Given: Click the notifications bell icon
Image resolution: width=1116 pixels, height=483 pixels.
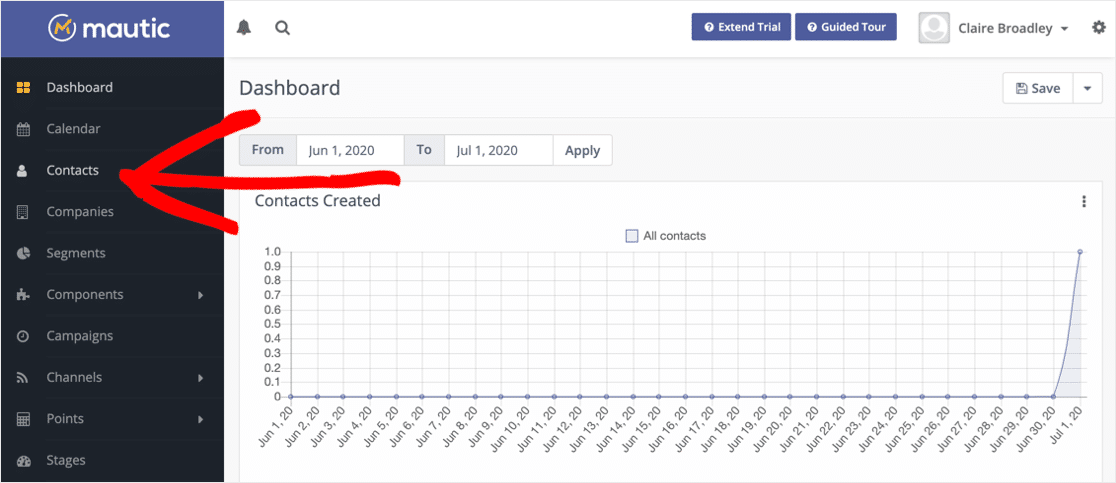Looking at the screenshot, I should 244,28.
